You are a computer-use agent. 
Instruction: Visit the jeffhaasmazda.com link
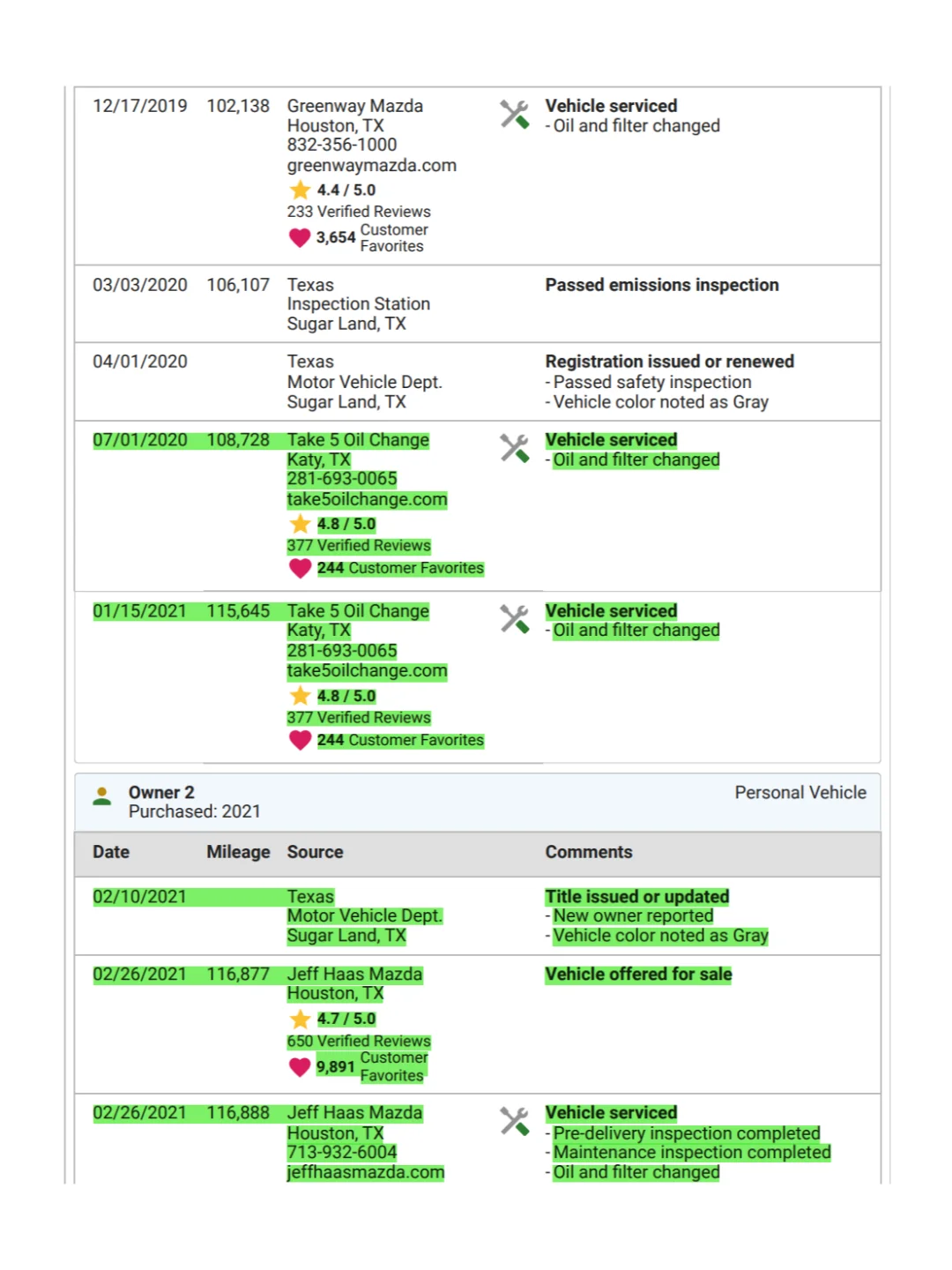click(x=365, y=1172)
